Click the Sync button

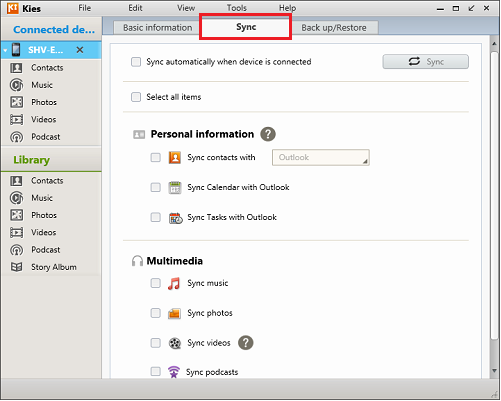click(x=426, y=62)
